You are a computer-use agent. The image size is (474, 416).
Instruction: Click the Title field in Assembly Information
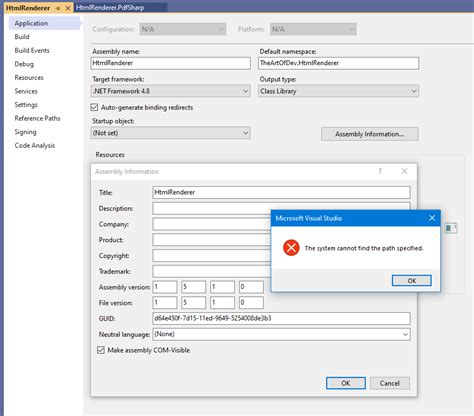tap(281, 192)
